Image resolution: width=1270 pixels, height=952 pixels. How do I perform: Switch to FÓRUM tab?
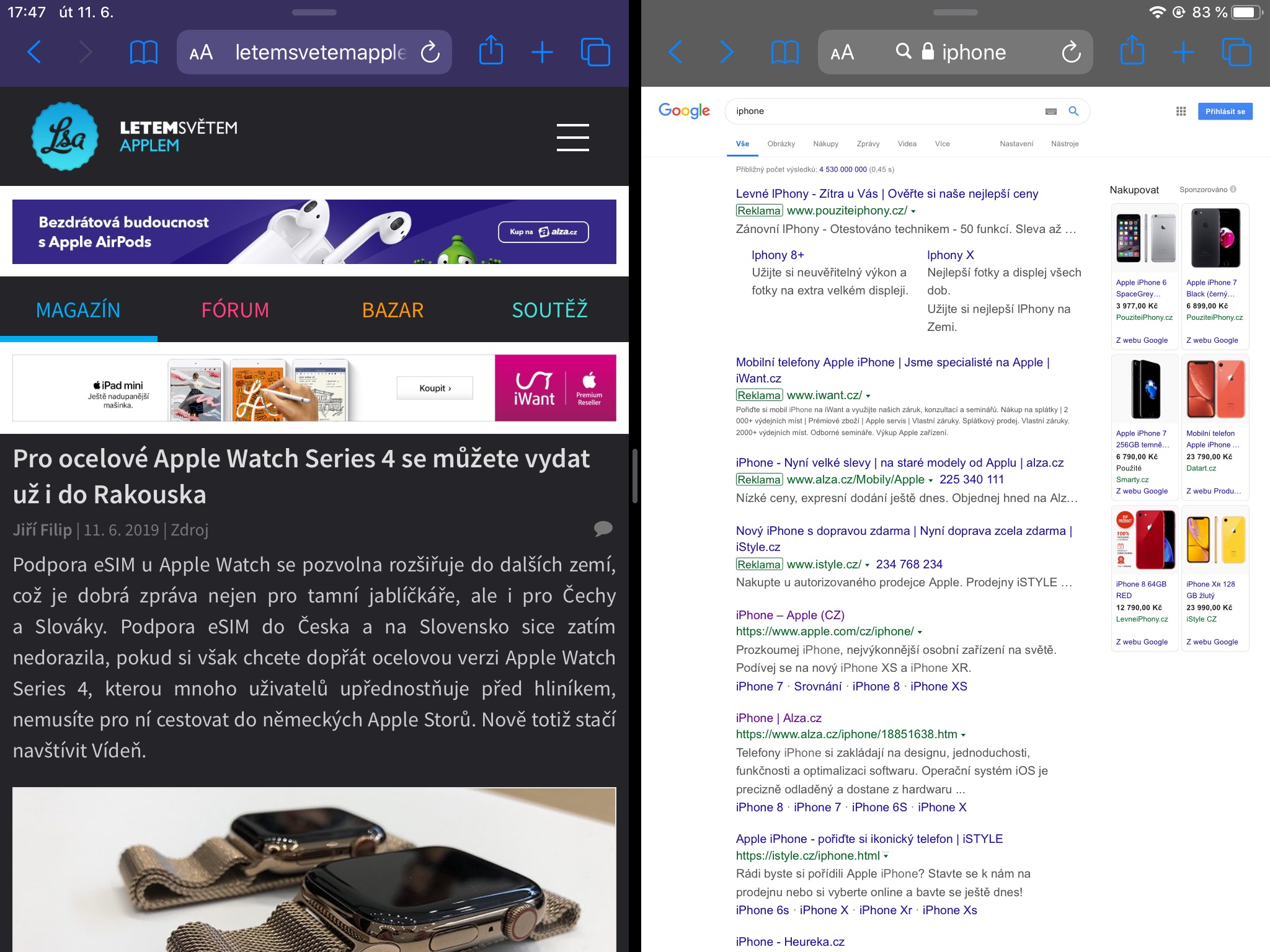pyautogui.click(x=235, y=309)
